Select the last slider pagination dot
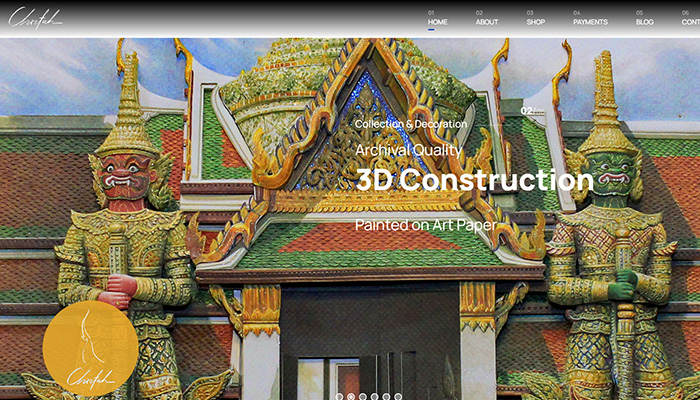Screen dimensions: 700x400 (398, 397)
